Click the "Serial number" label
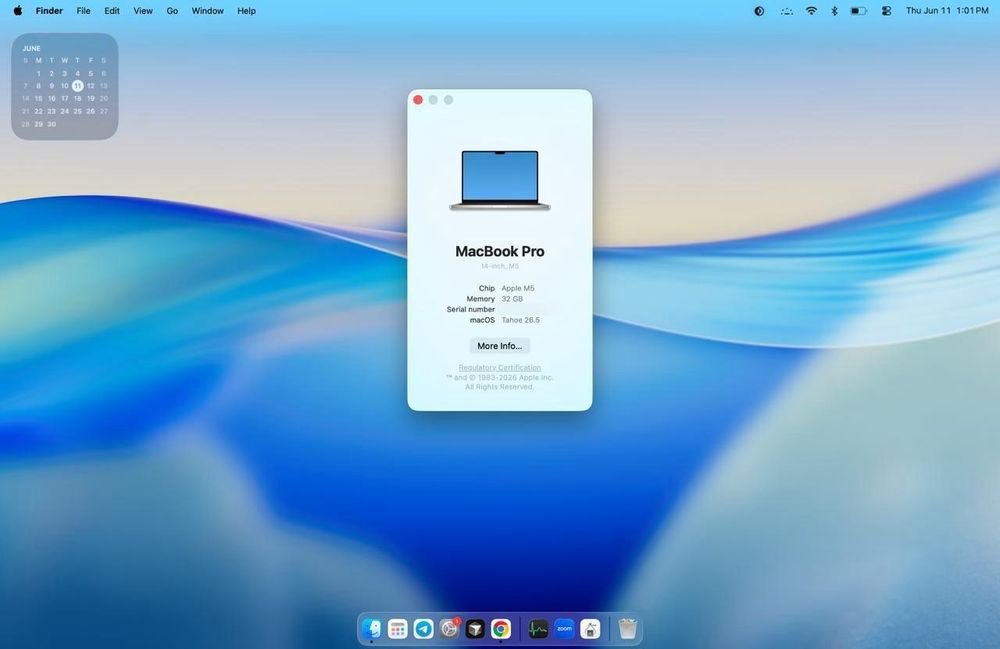 point(471,309)
